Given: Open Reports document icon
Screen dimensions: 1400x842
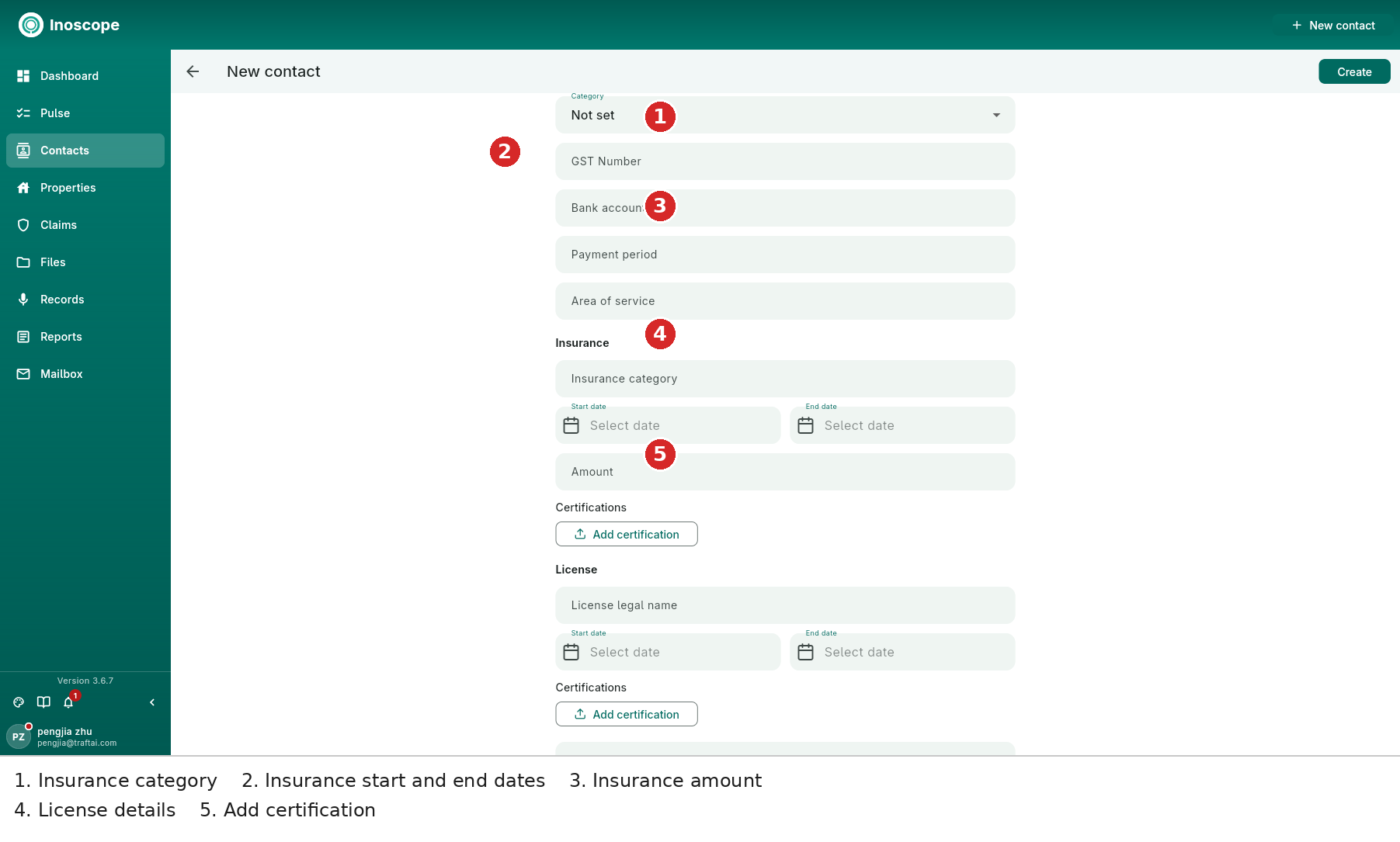Looking at the screenshot, I should 23,337.
